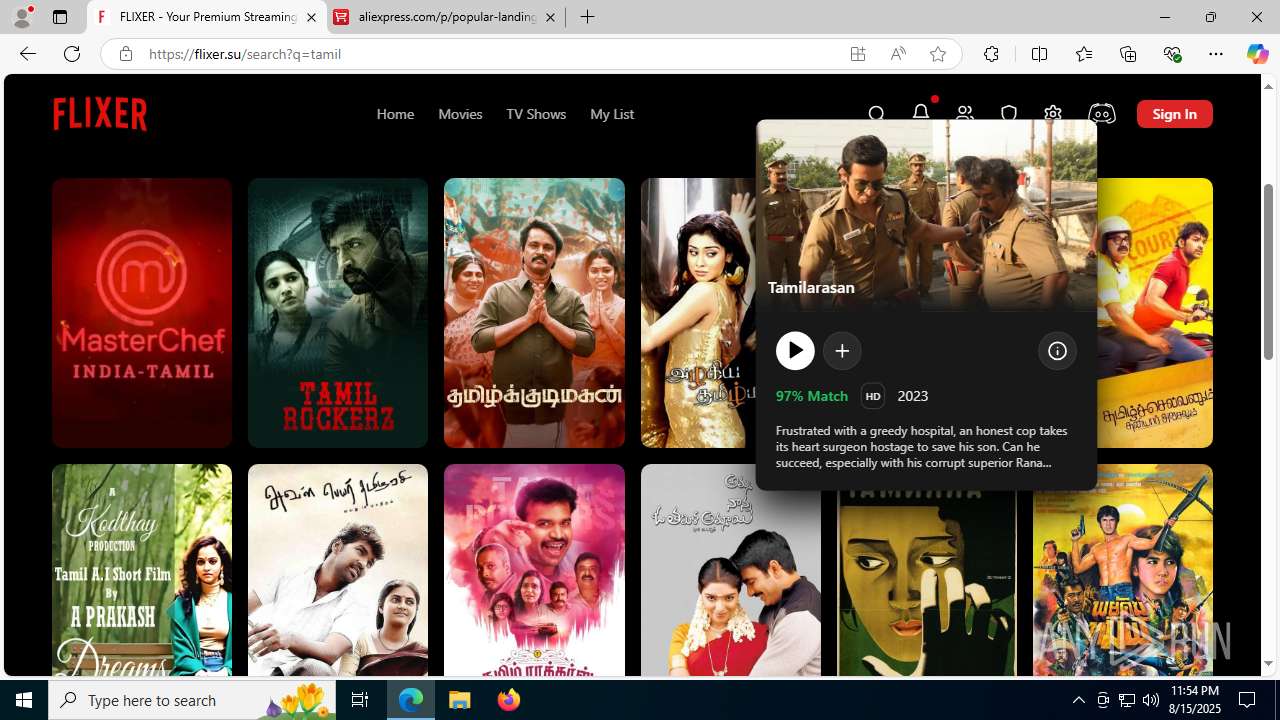The image size is (1280, 720).
Task: Toggle Read aloud in address bar
Action: click(898, 54)
